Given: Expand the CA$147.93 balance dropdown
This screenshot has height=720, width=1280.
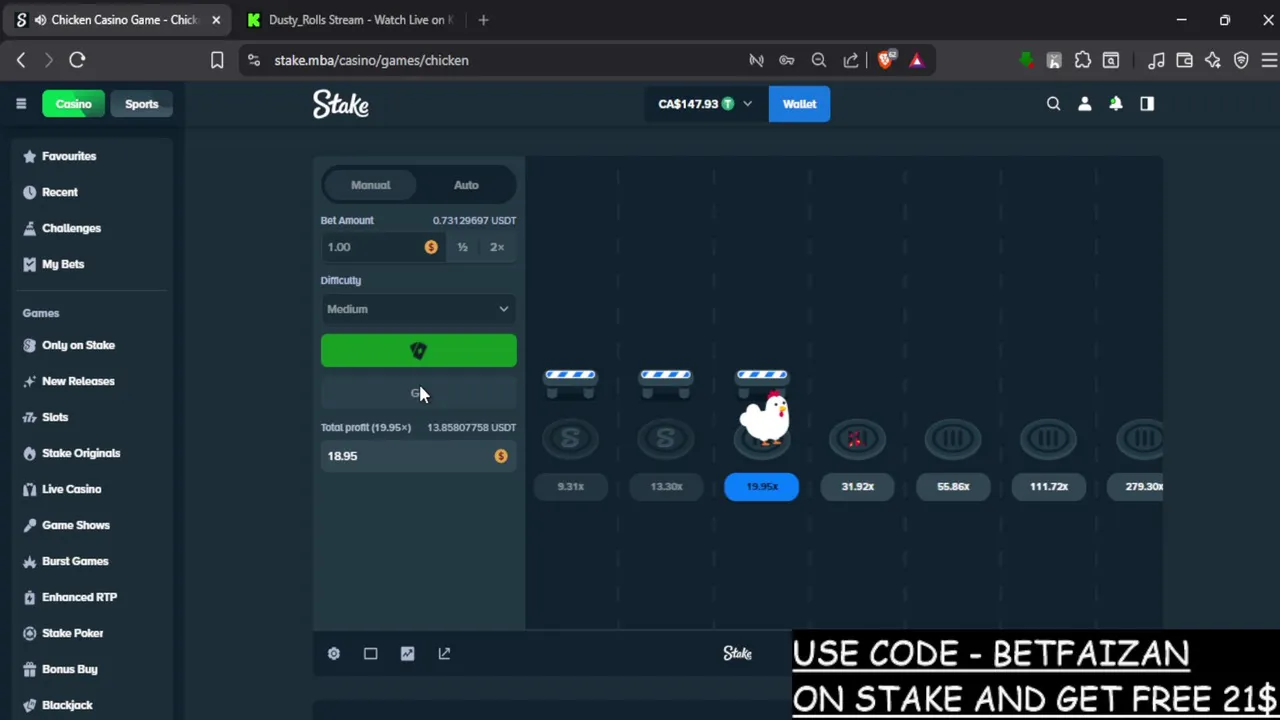Looking at the screenshot, I should pyautogui.click(x=705, y=104).
